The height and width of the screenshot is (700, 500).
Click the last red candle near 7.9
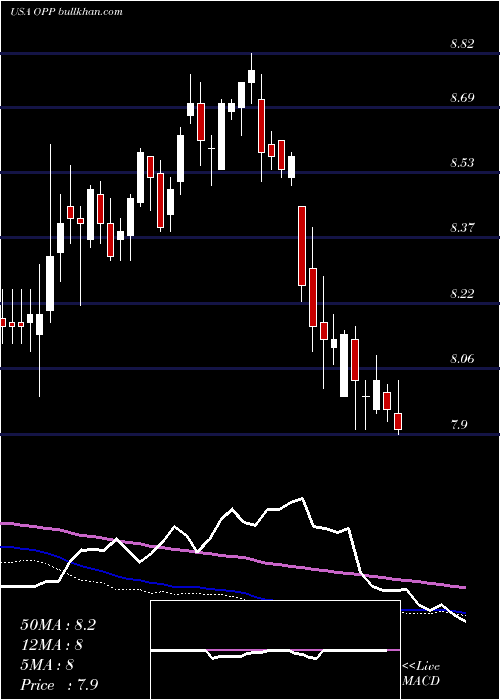click(398, 421)
